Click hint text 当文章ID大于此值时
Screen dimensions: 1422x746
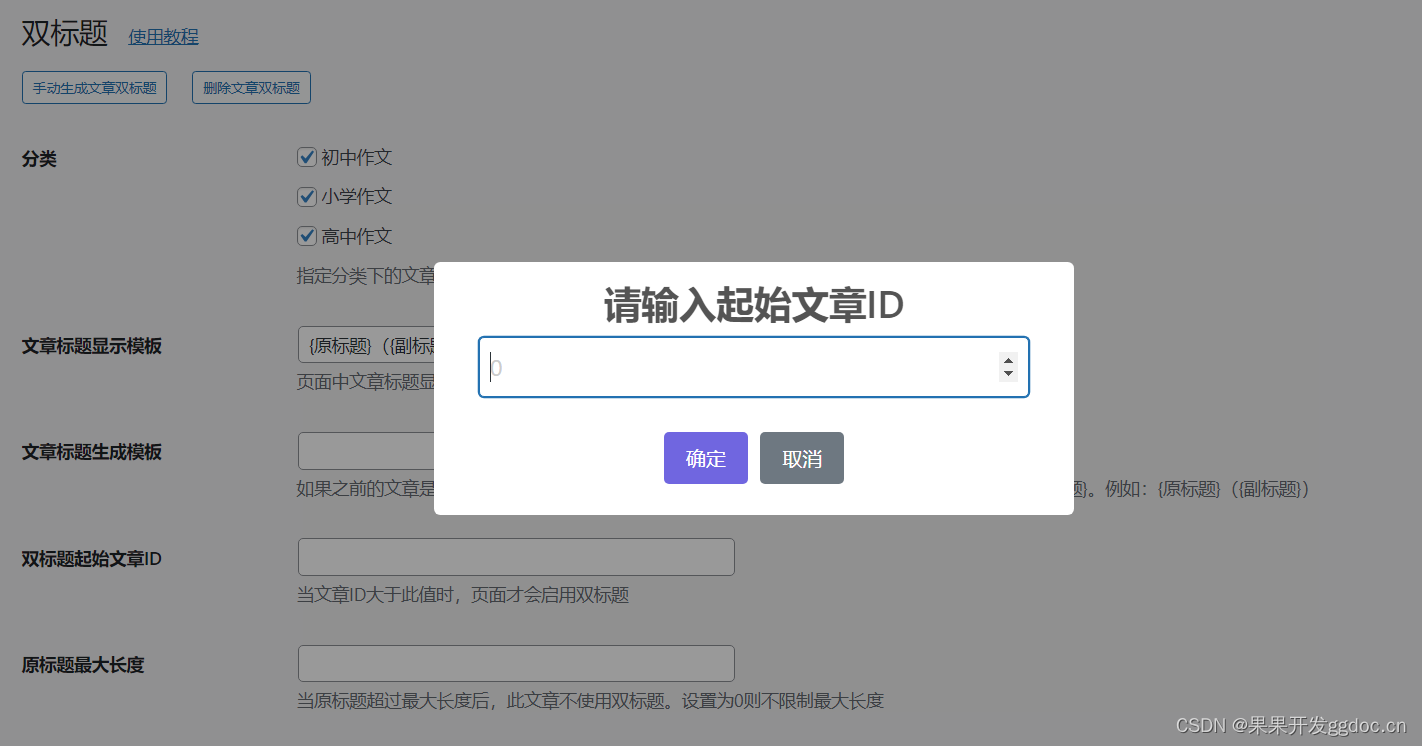[x=463, y=595]
